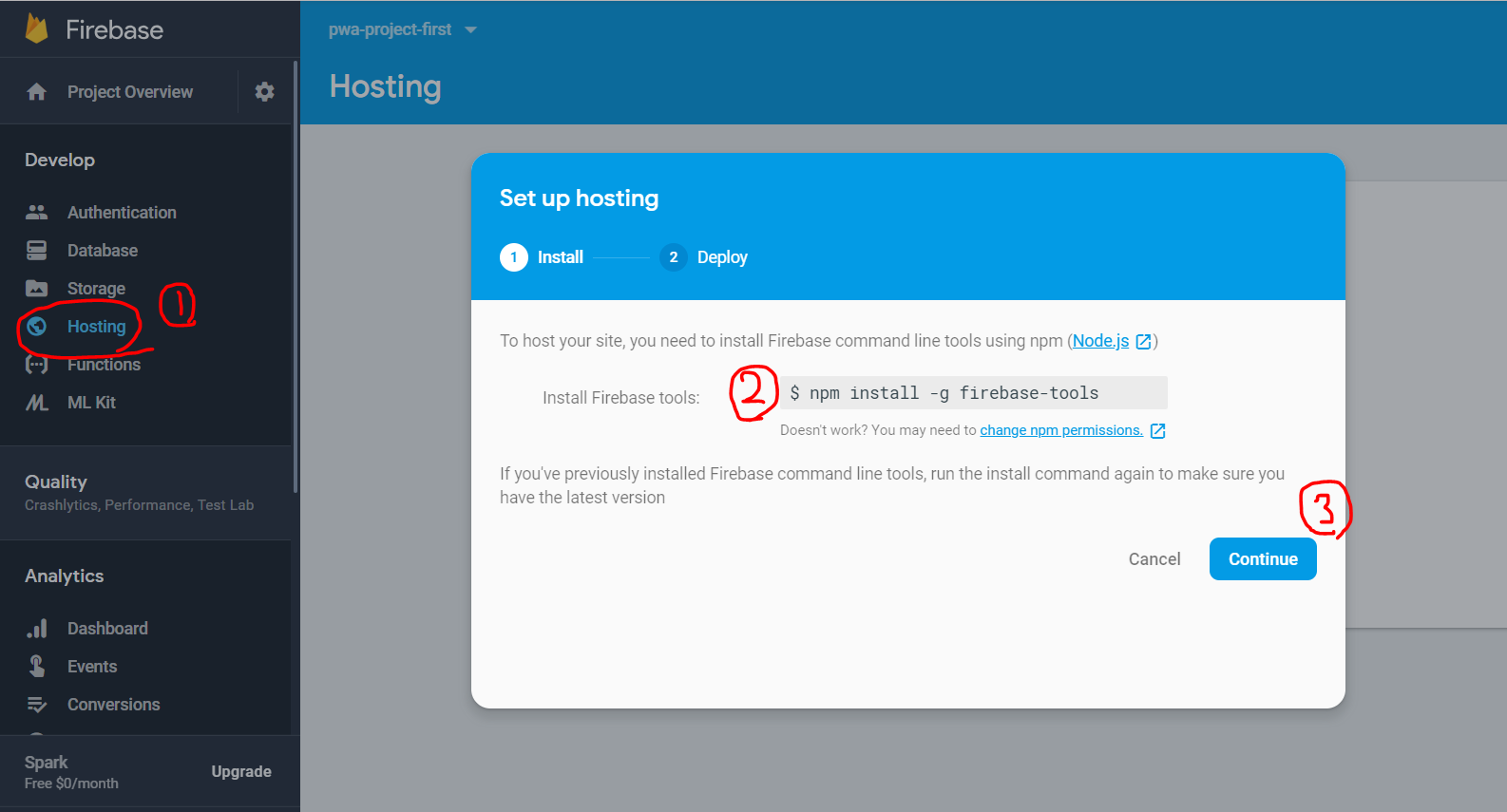The image size is (1507, 812).
Task: Click the Authentication people icon
Action: click(x=37, y=213)
